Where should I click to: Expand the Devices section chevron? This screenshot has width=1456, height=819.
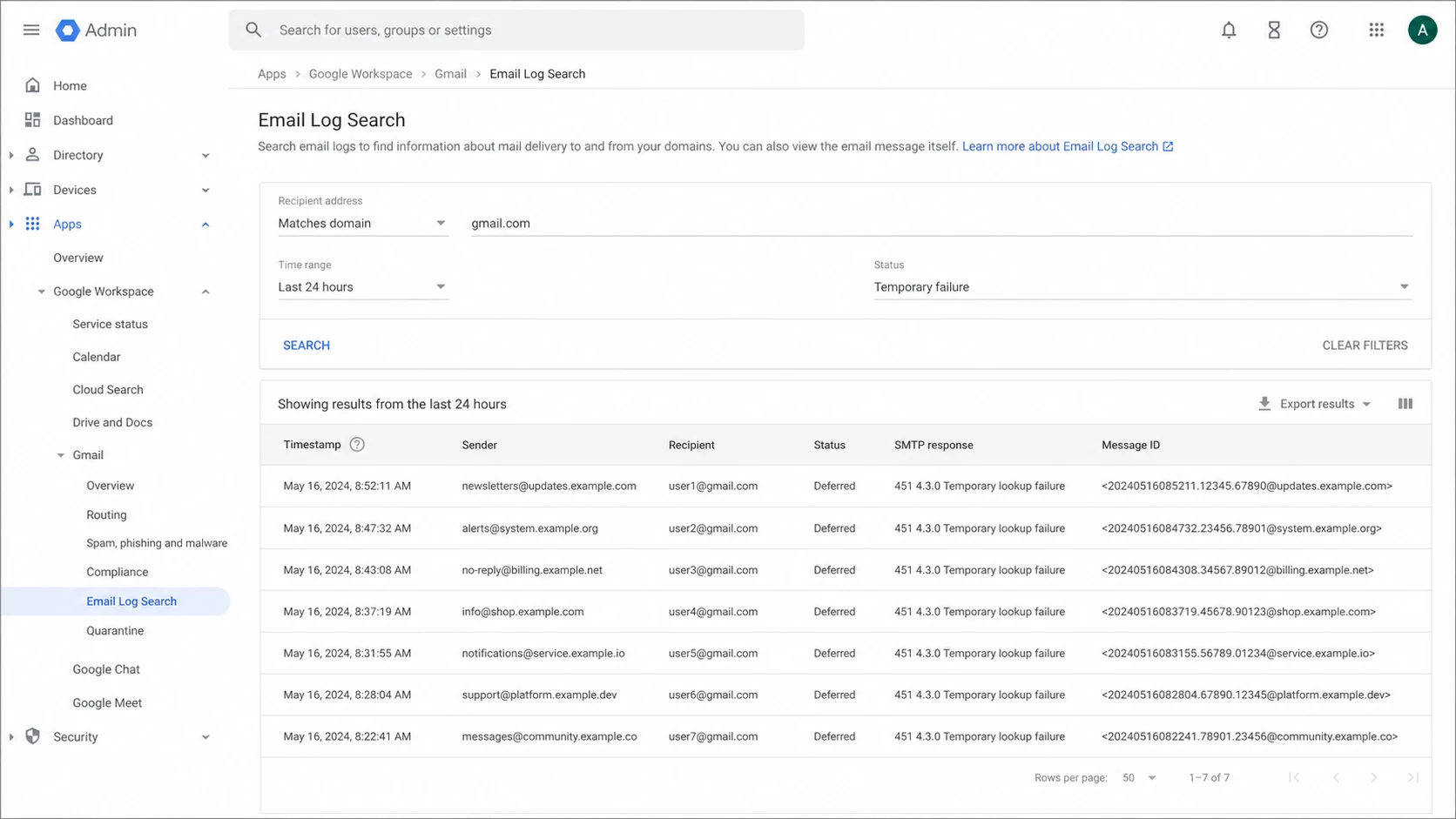point(206,191)
